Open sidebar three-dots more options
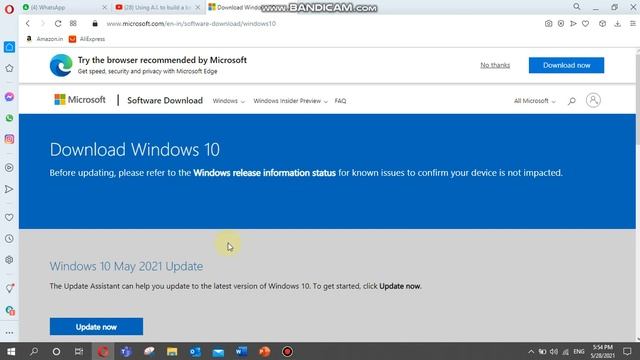640x360 pixels. 9,333
